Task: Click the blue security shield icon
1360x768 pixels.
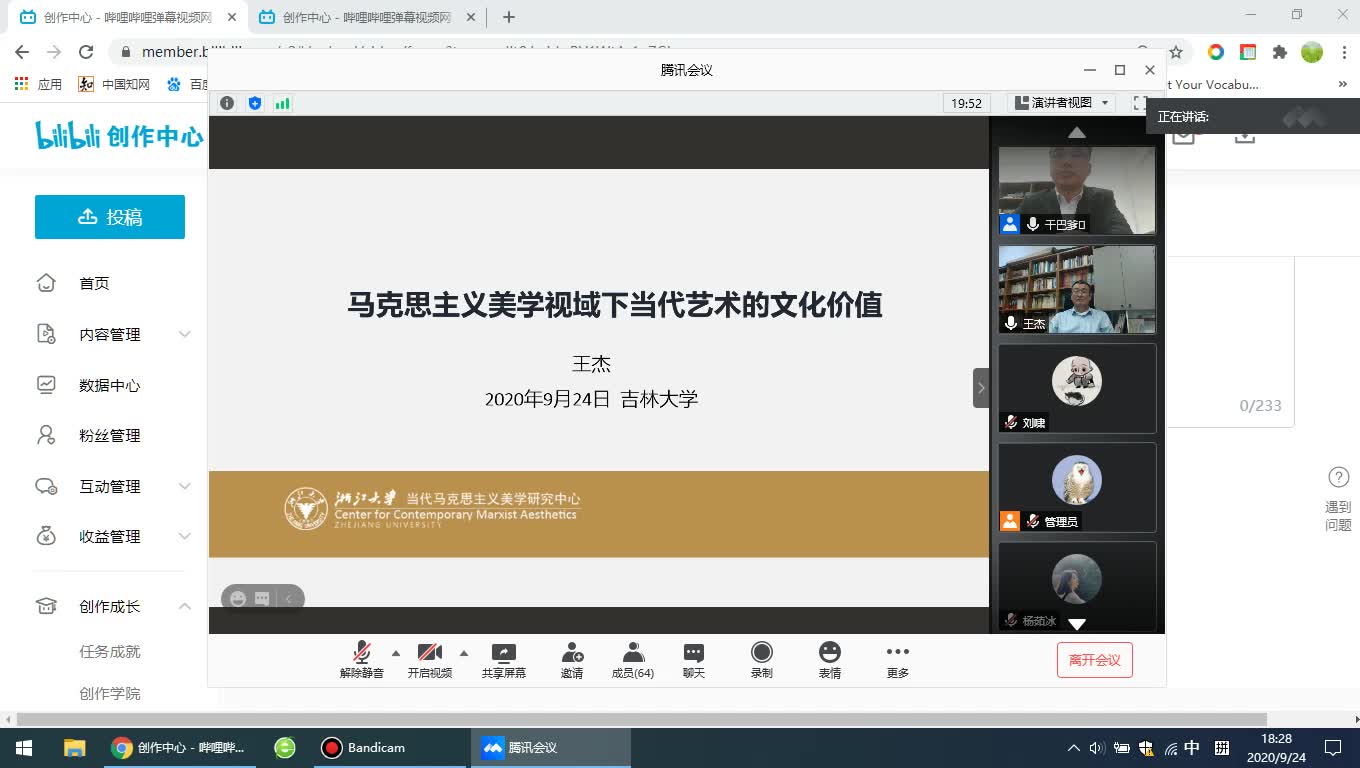Action: (255, 103)
